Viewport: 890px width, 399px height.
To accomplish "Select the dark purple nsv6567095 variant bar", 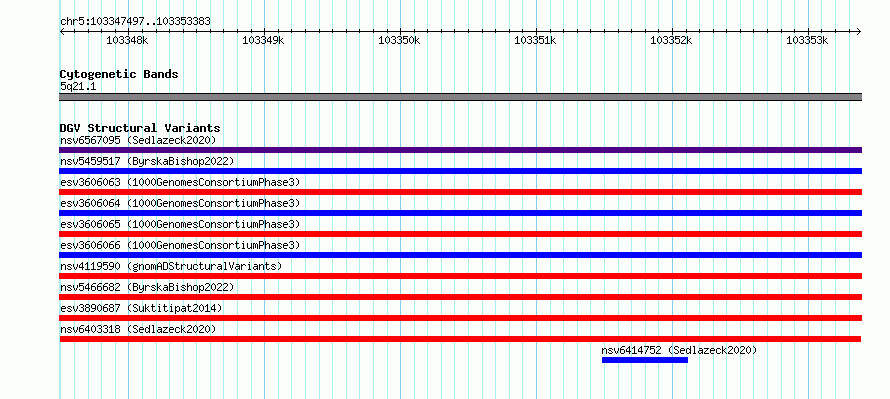I will [460, 150].
